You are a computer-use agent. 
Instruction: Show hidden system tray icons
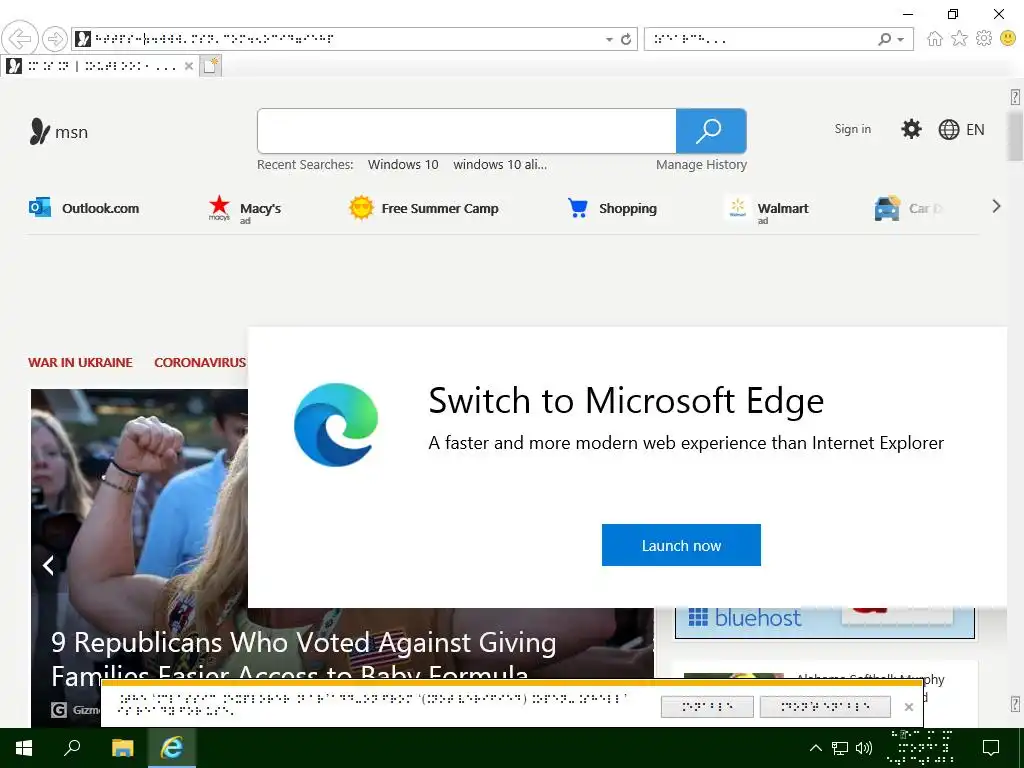[816, 748]
